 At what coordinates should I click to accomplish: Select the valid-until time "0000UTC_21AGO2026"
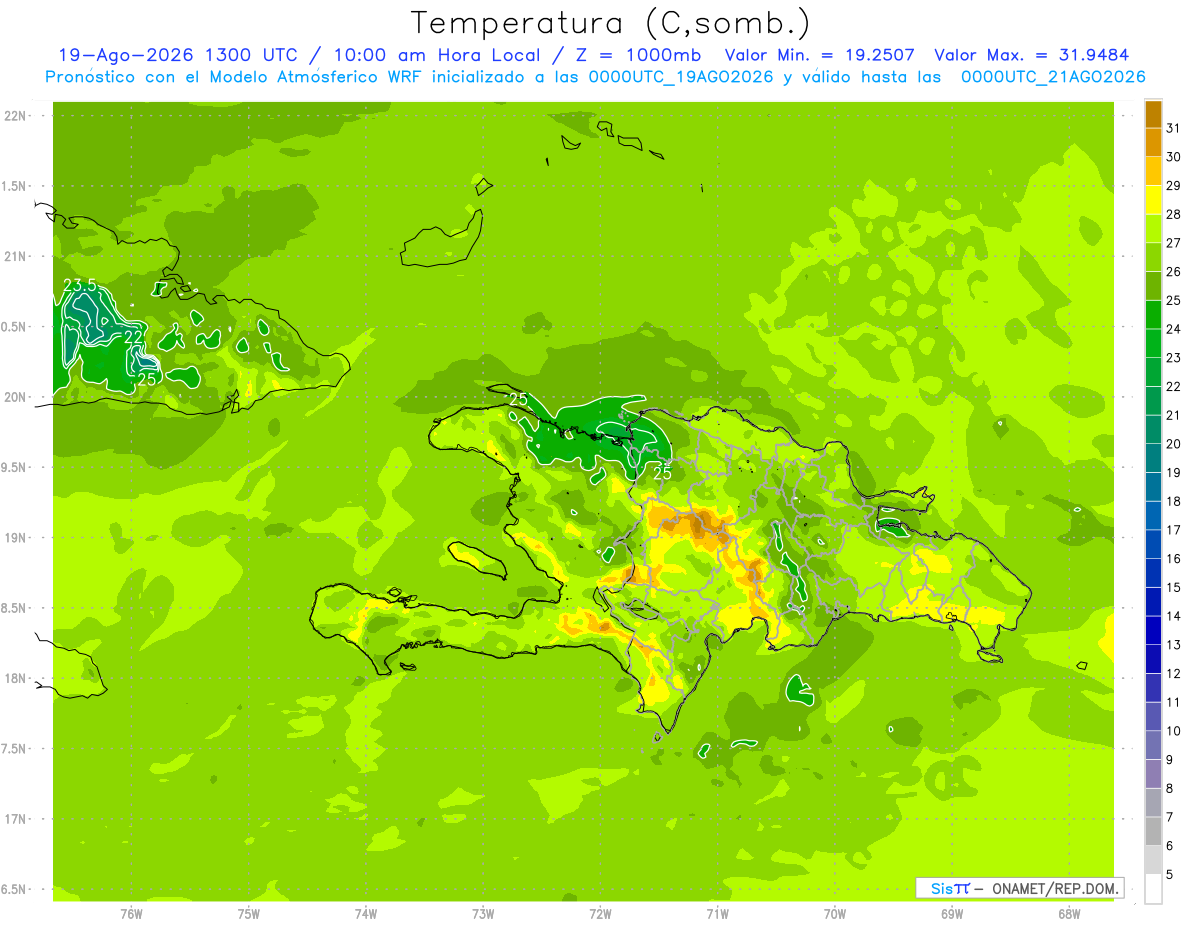1053,77
